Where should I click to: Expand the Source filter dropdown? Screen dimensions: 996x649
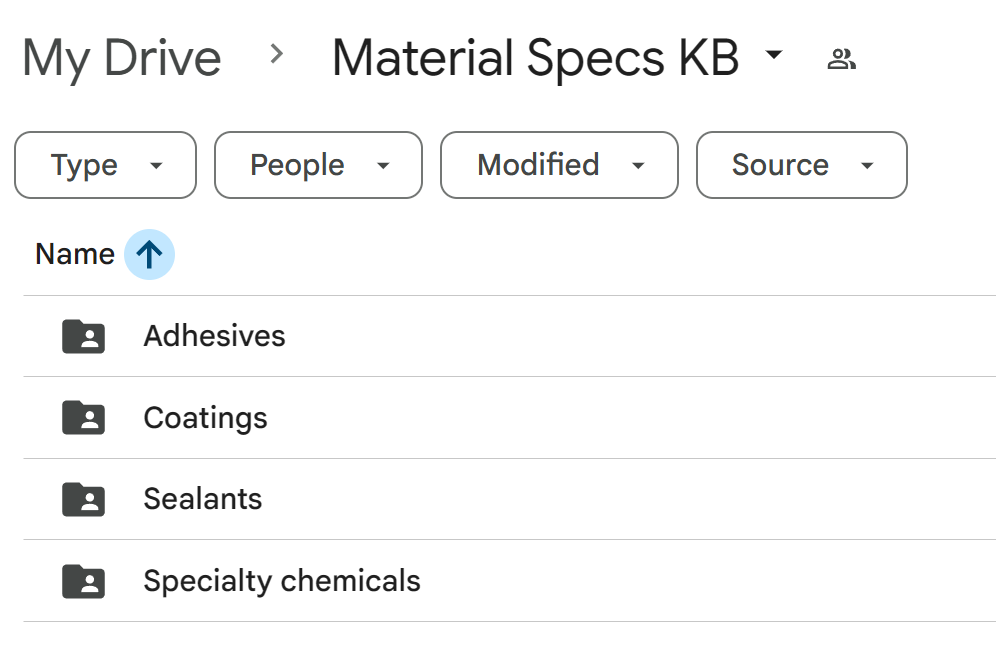[x=801, y=165]
